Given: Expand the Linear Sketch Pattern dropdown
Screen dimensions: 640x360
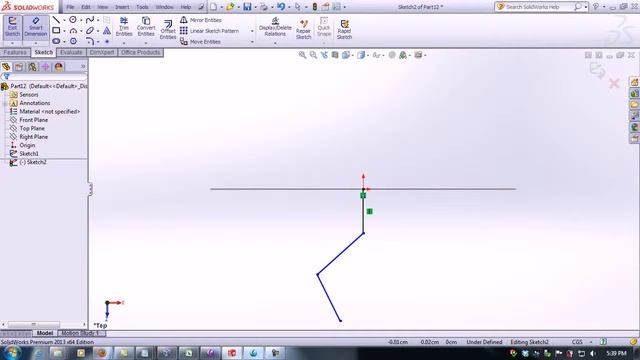Looking at the screenshot, I should click(252, 31).
